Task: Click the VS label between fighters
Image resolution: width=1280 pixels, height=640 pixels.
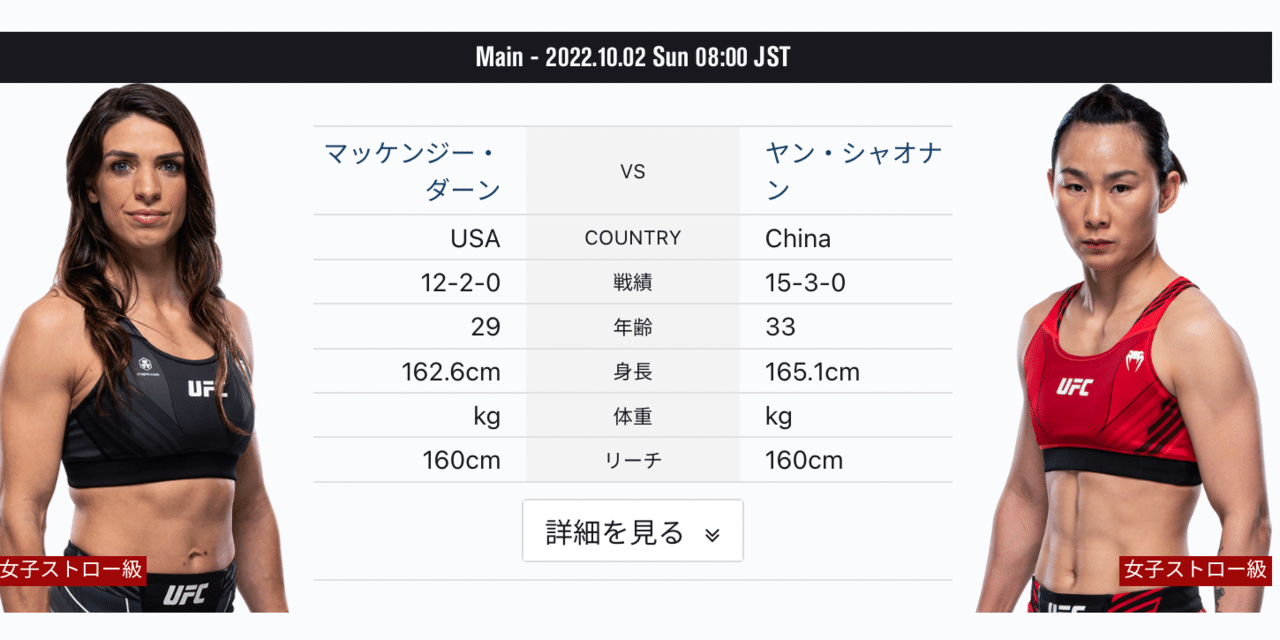Action: [633, 170]
